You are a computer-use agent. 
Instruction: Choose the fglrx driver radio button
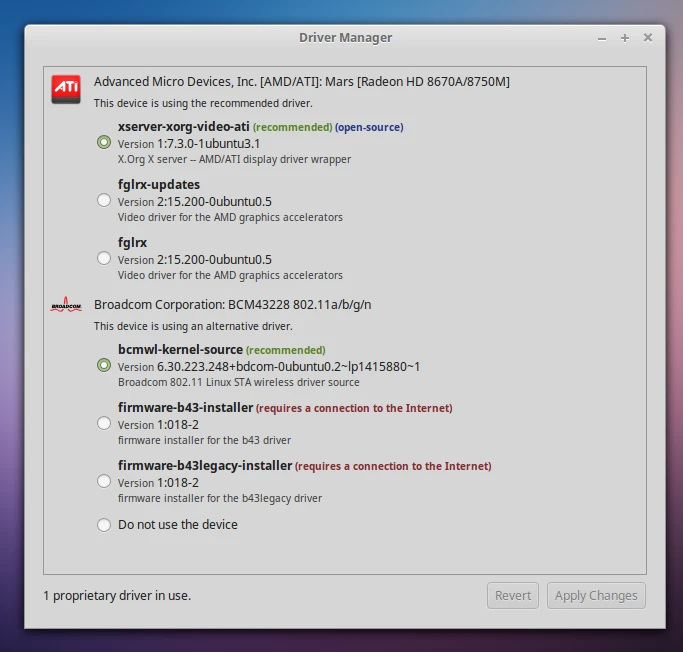104,258
